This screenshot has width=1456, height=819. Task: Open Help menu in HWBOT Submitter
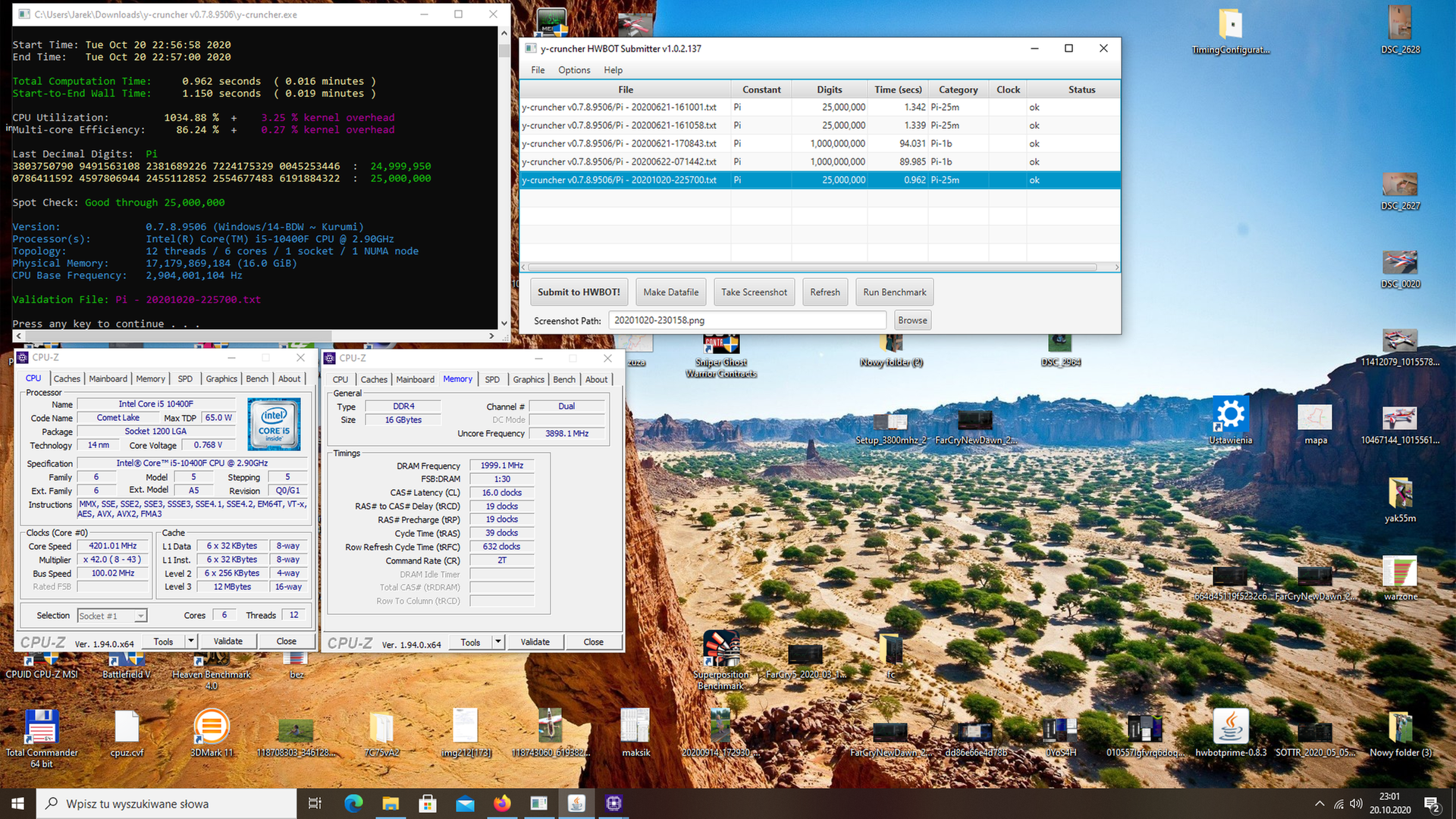pos(613,70)
